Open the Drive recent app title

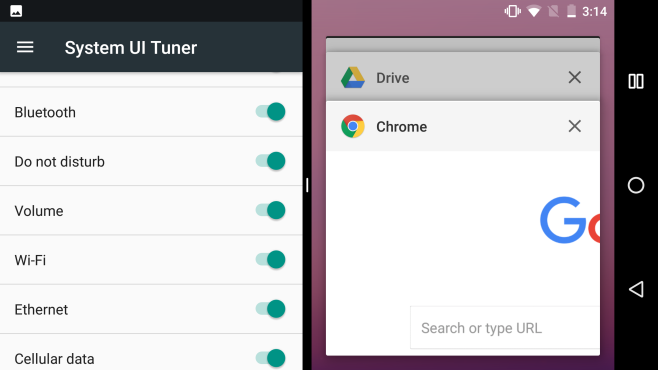(392, 78)
